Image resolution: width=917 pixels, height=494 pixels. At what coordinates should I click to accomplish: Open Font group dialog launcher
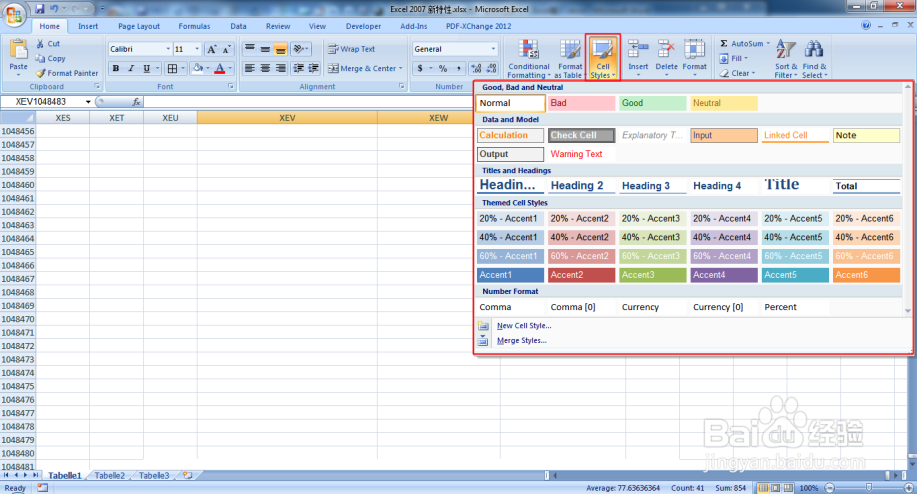[231, 87]
